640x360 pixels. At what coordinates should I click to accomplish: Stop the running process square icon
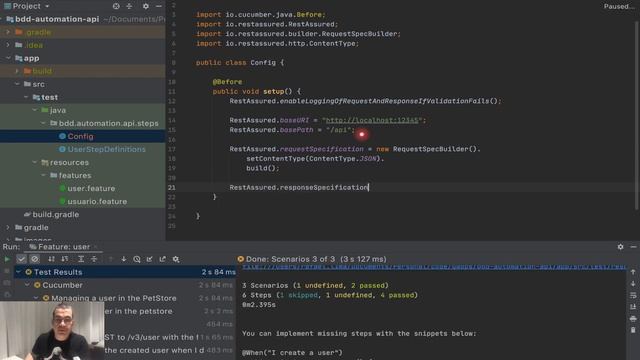point(7,271)
